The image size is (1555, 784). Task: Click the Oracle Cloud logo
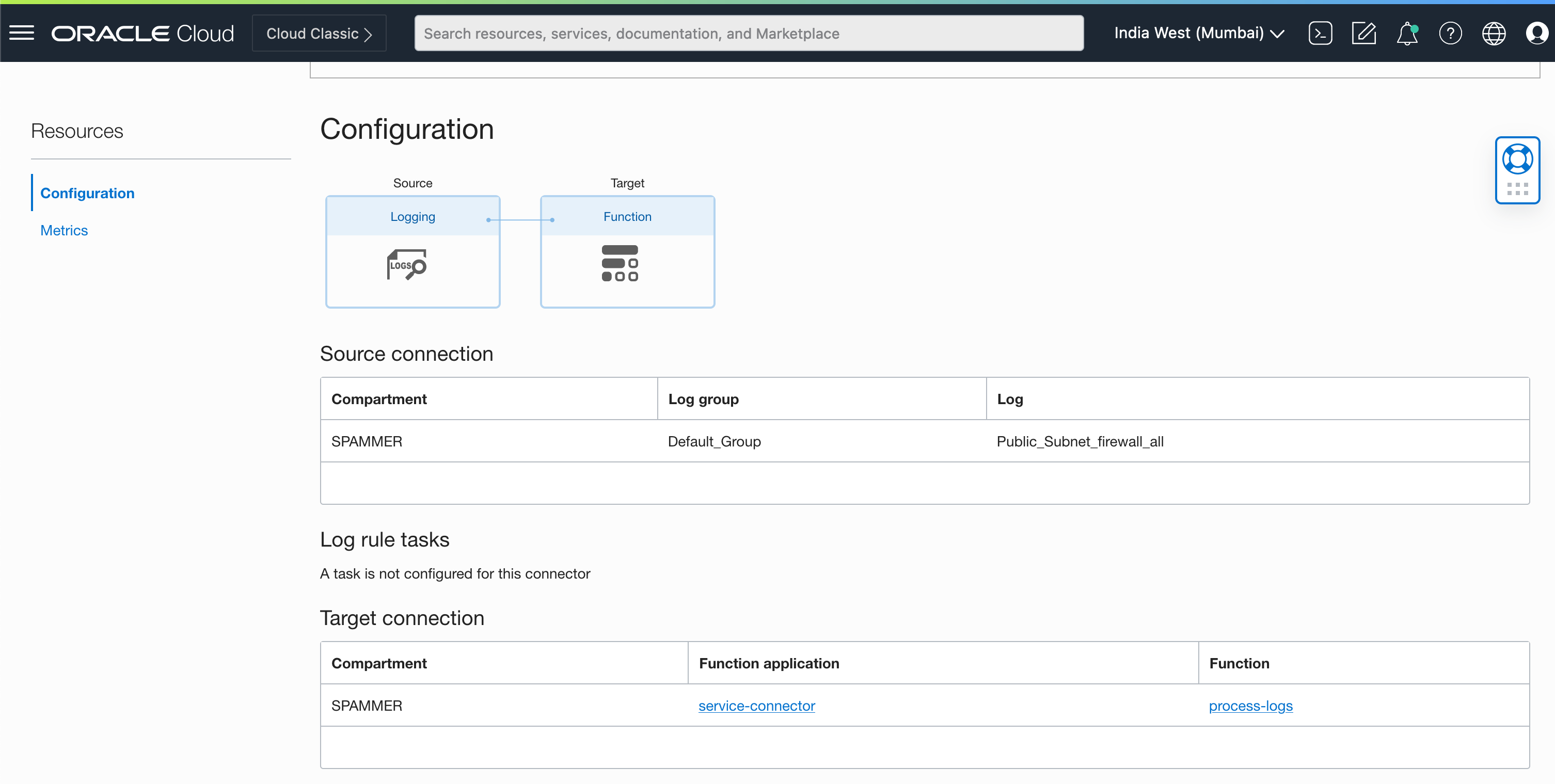[x=142, y=33]
